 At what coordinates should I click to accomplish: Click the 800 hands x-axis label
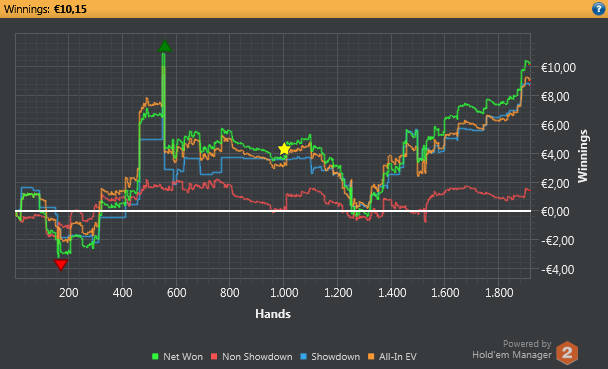(x=230, y=292)
